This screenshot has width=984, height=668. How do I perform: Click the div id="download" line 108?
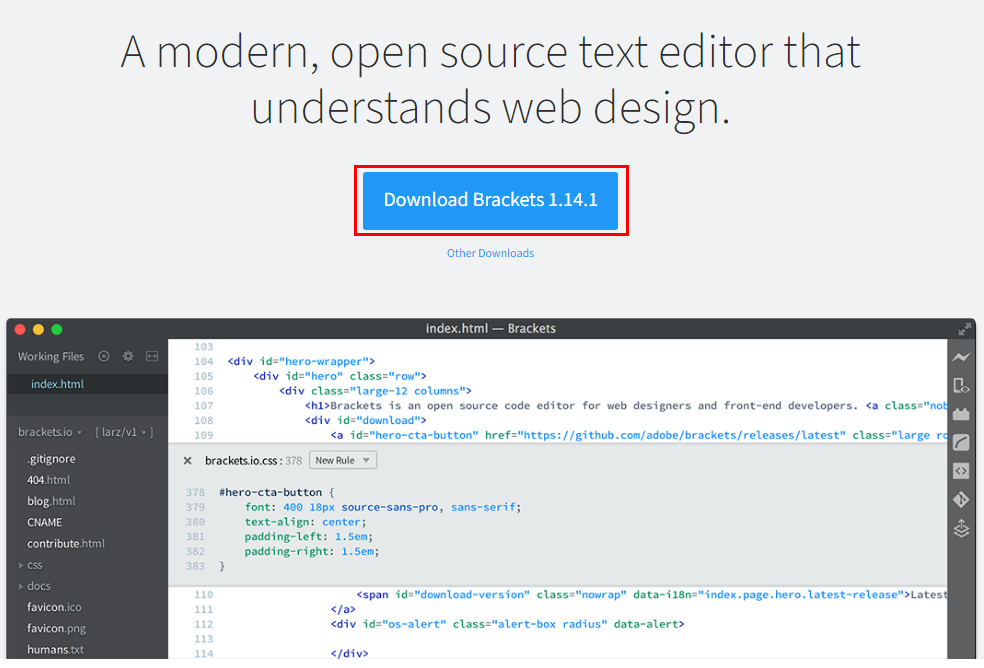pos(366,421)
